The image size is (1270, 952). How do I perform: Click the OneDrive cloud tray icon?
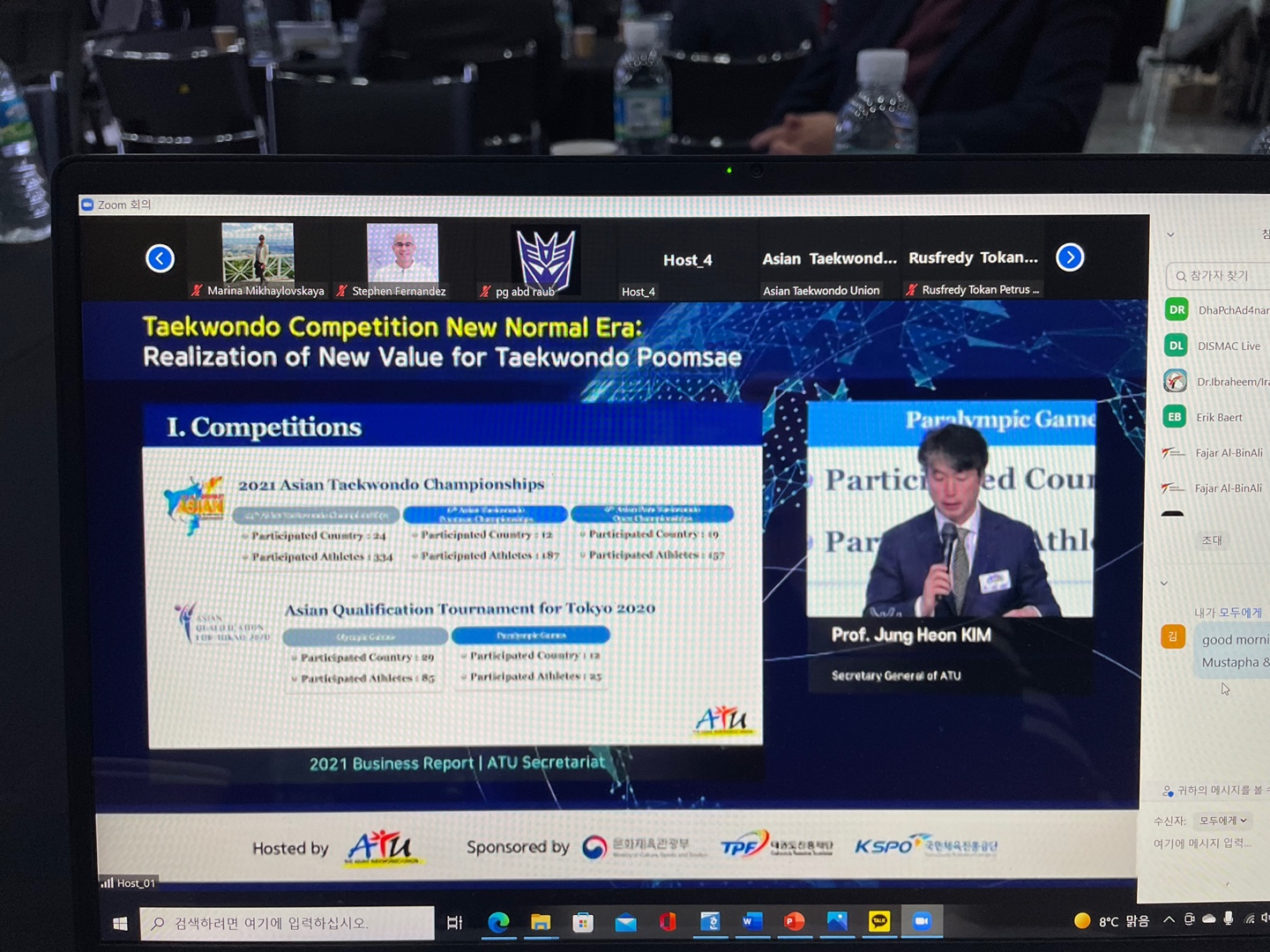1208,919
